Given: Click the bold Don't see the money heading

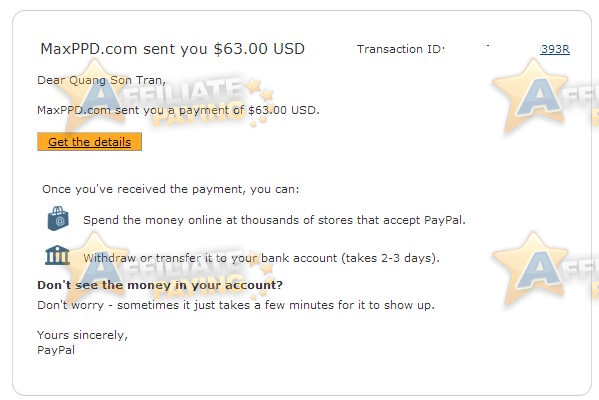Looking at the screenshot, I should [x=160, y=285].
